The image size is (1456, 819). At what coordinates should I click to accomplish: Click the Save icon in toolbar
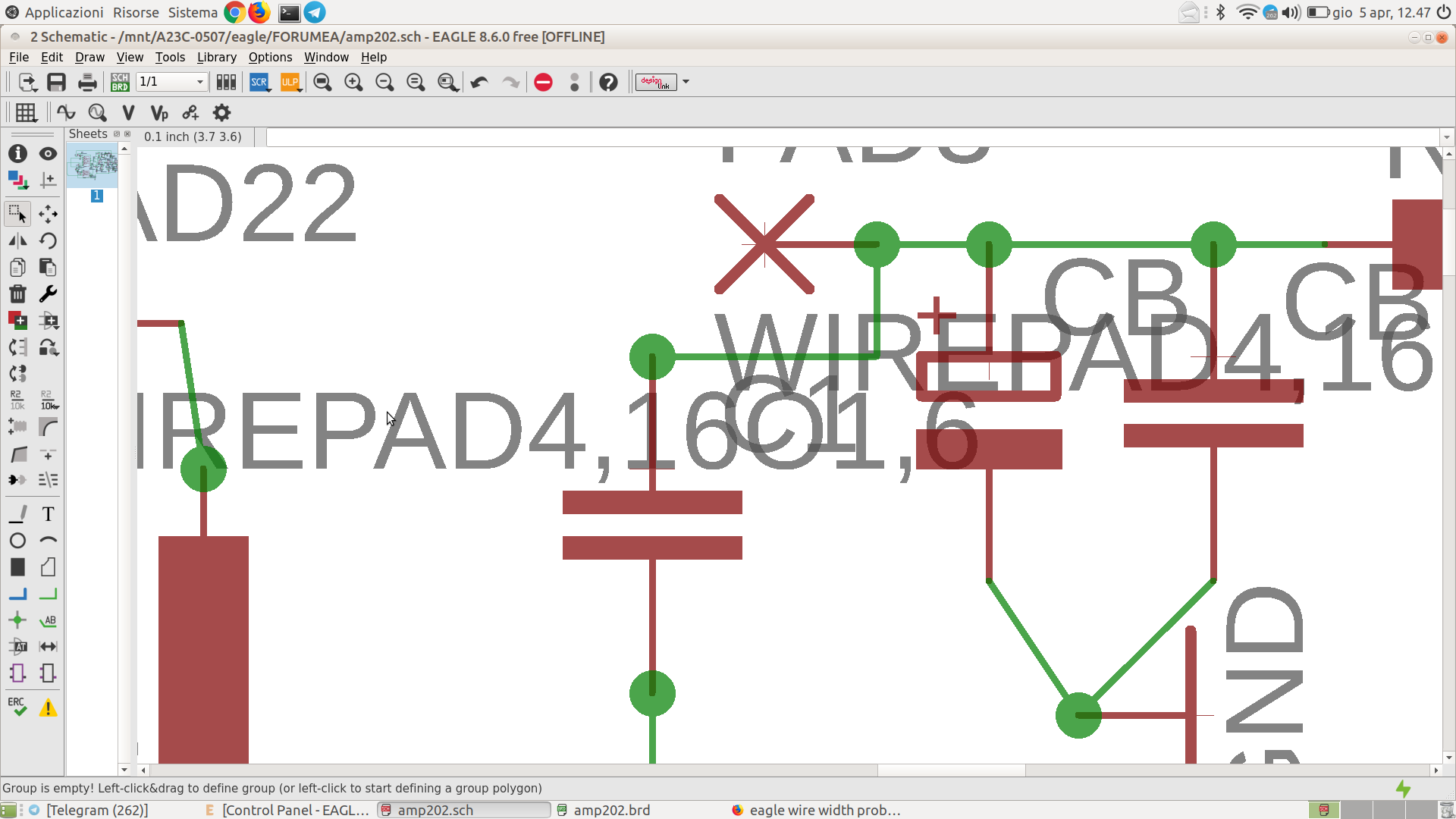coord(57,82)
